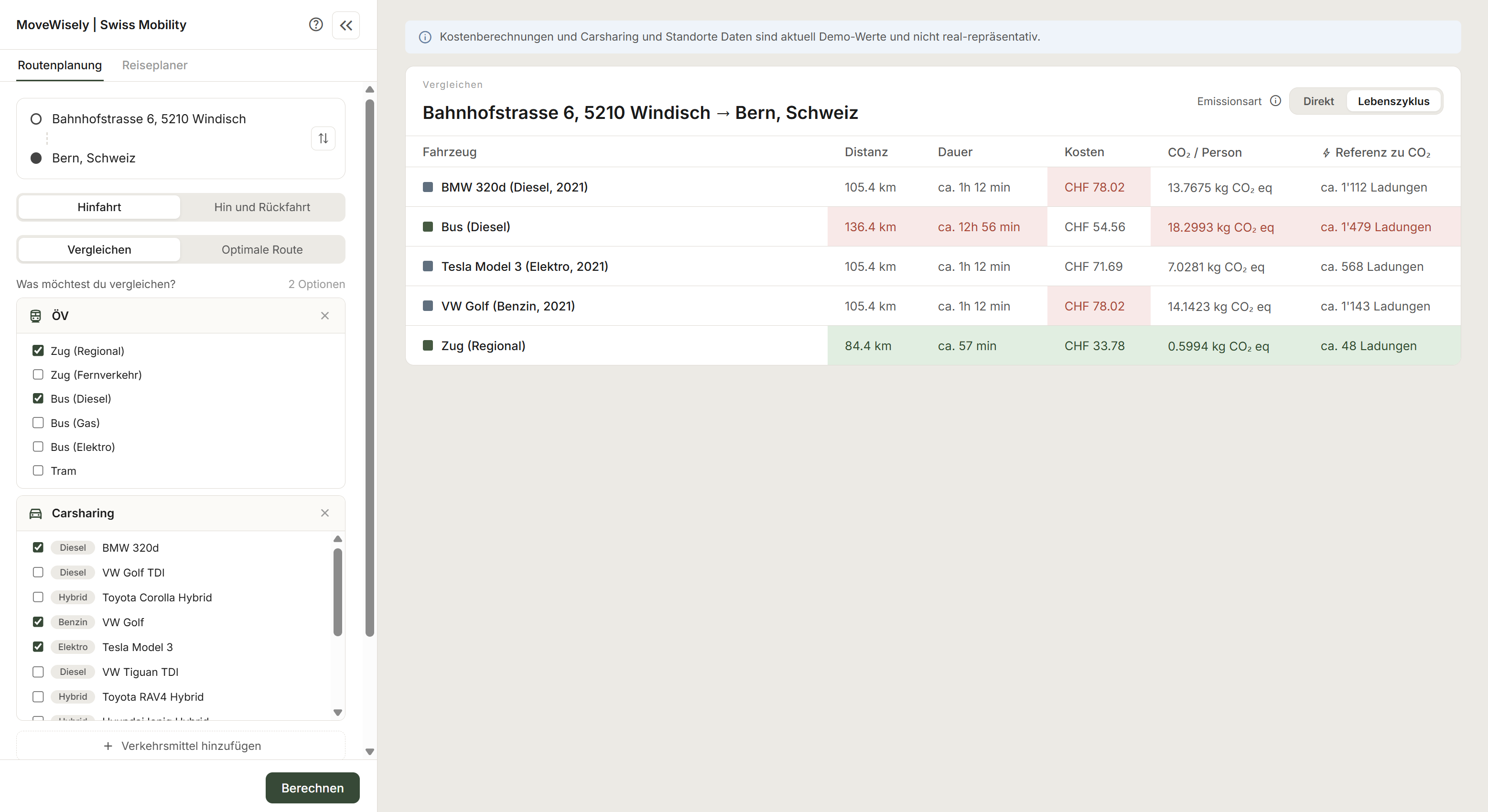Click Bus (Diesel) row color square
This screenshot has height=812, width=1488.
pyautogui.click(x=428, y=227)
